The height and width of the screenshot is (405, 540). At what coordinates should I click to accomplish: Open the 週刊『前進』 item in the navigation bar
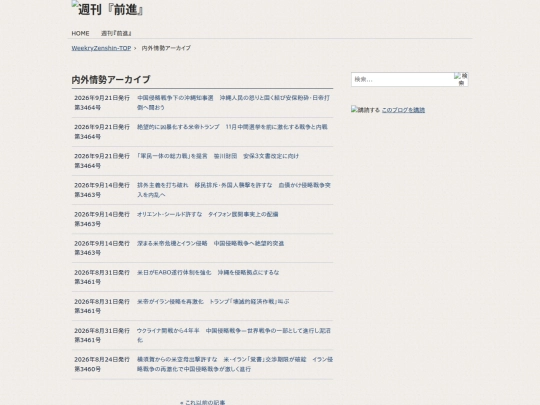click(x=116, y=33)
